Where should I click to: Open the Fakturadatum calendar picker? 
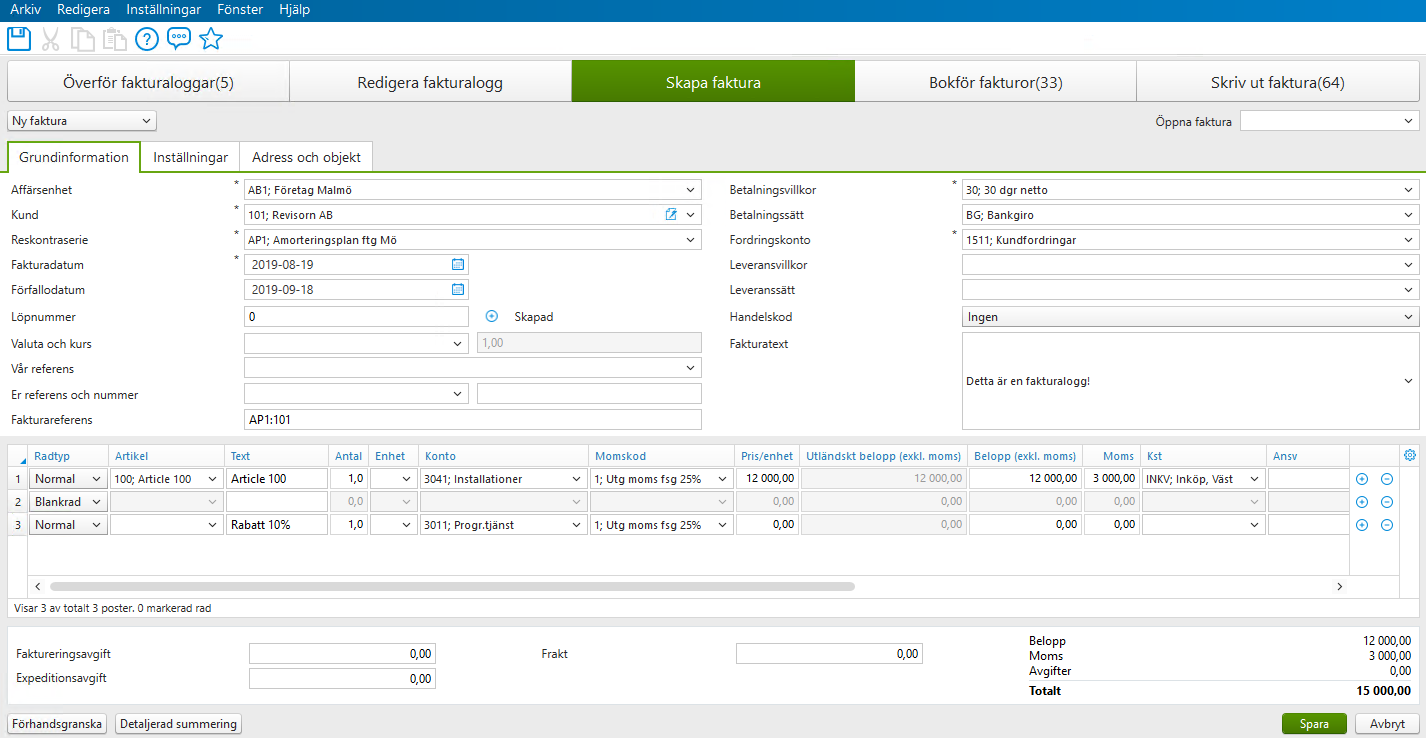[x=457, y=264]
